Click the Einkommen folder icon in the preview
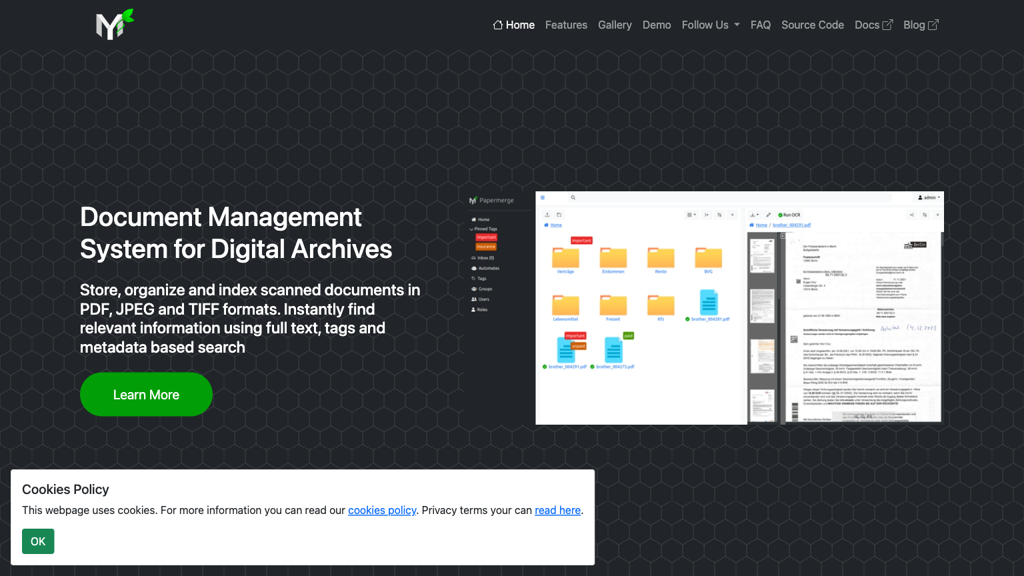 (x=613, y=257)
